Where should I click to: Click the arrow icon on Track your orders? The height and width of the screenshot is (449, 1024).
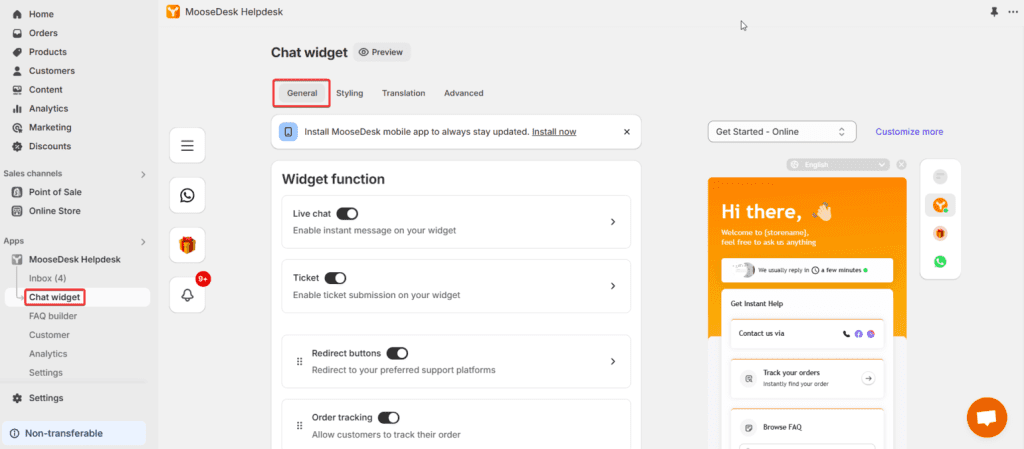pos(868,378)
